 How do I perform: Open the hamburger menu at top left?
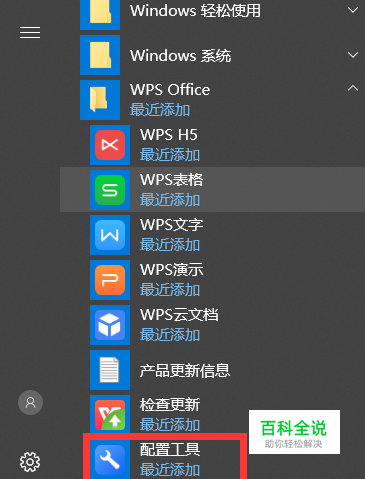pos(30,32)
